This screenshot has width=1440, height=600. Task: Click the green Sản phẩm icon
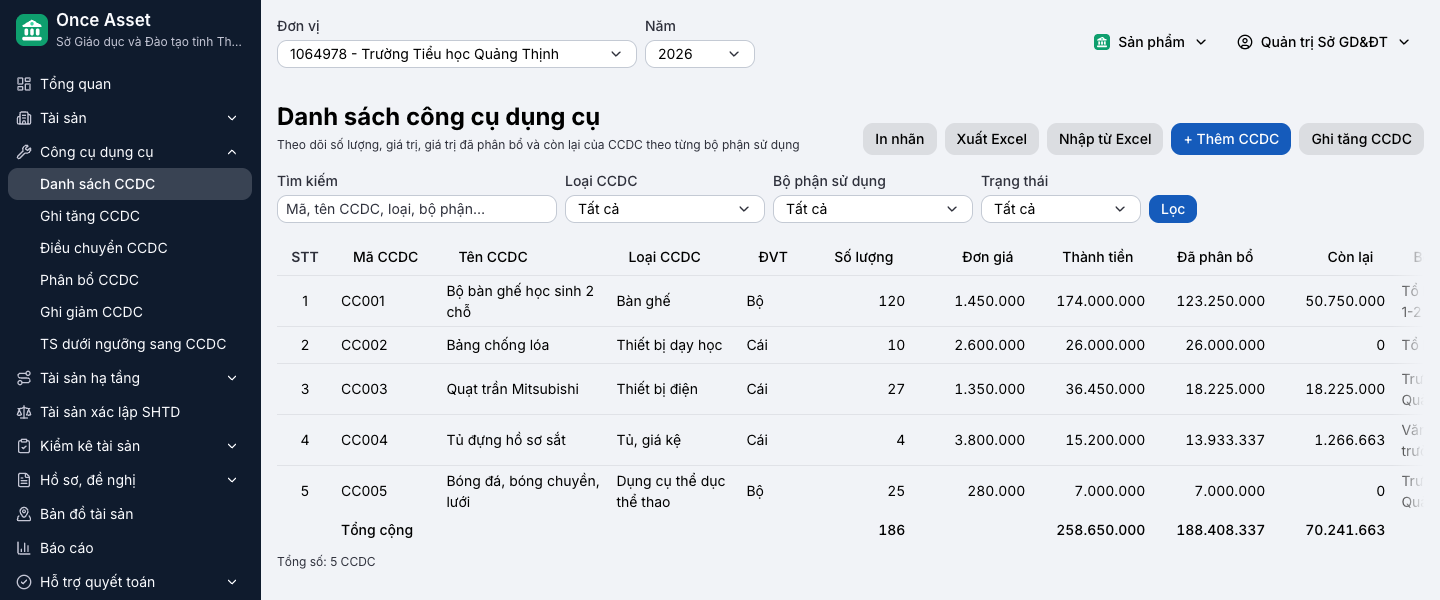[1102, 42]
